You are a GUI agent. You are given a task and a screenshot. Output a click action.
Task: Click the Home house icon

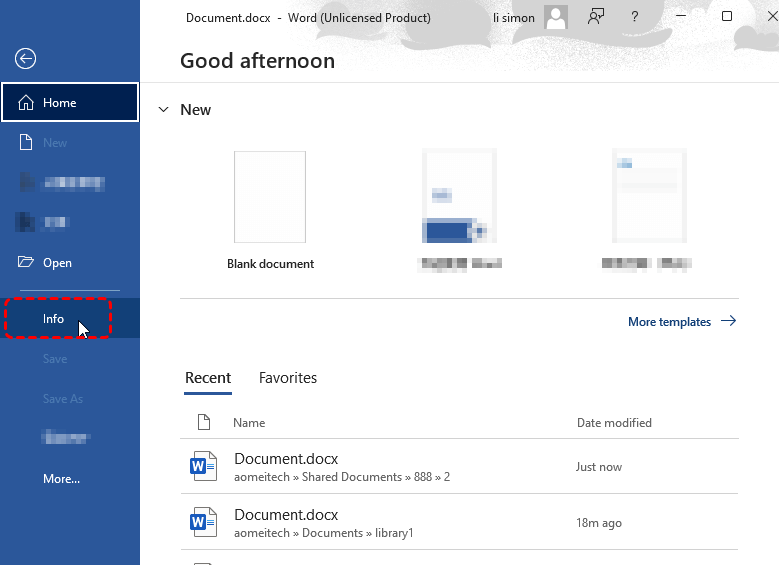(26, 102)
